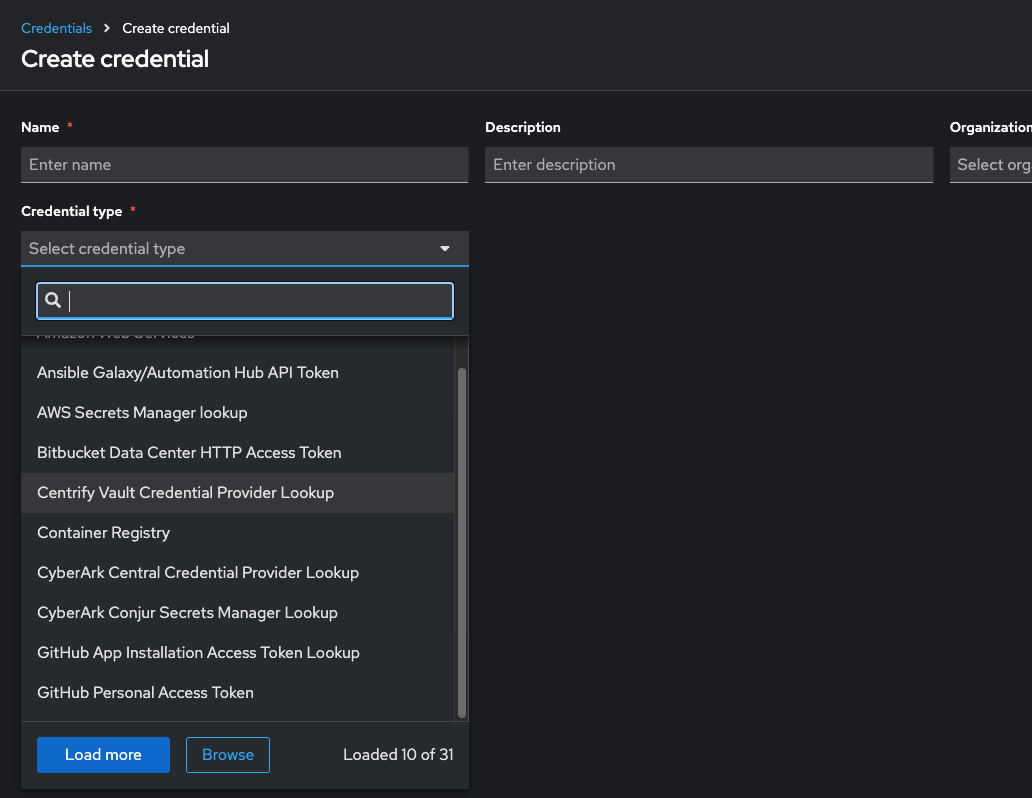The height and width of the screenshot is (798, 1032).
Task: Click the Name input field
Action: click(244, 165)
